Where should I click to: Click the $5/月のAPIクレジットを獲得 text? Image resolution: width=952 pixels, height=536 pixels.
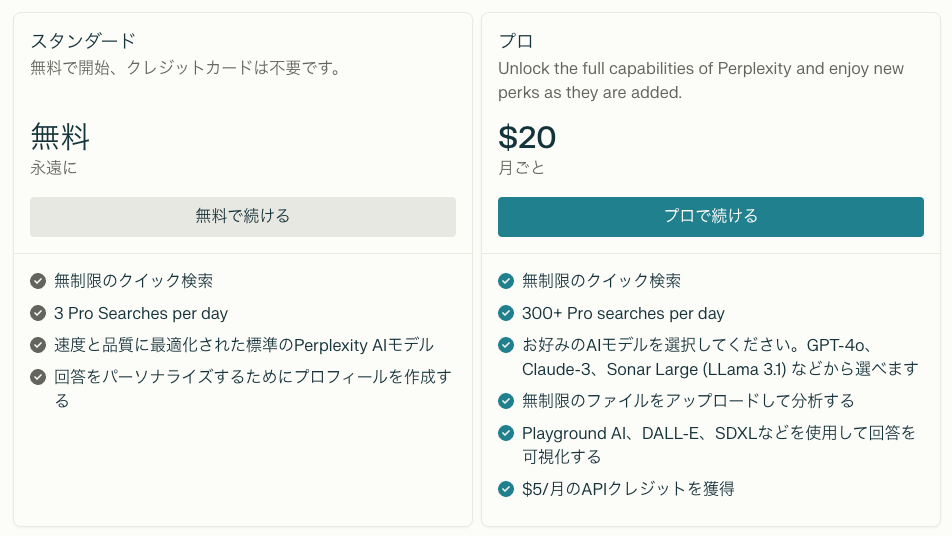628,489
